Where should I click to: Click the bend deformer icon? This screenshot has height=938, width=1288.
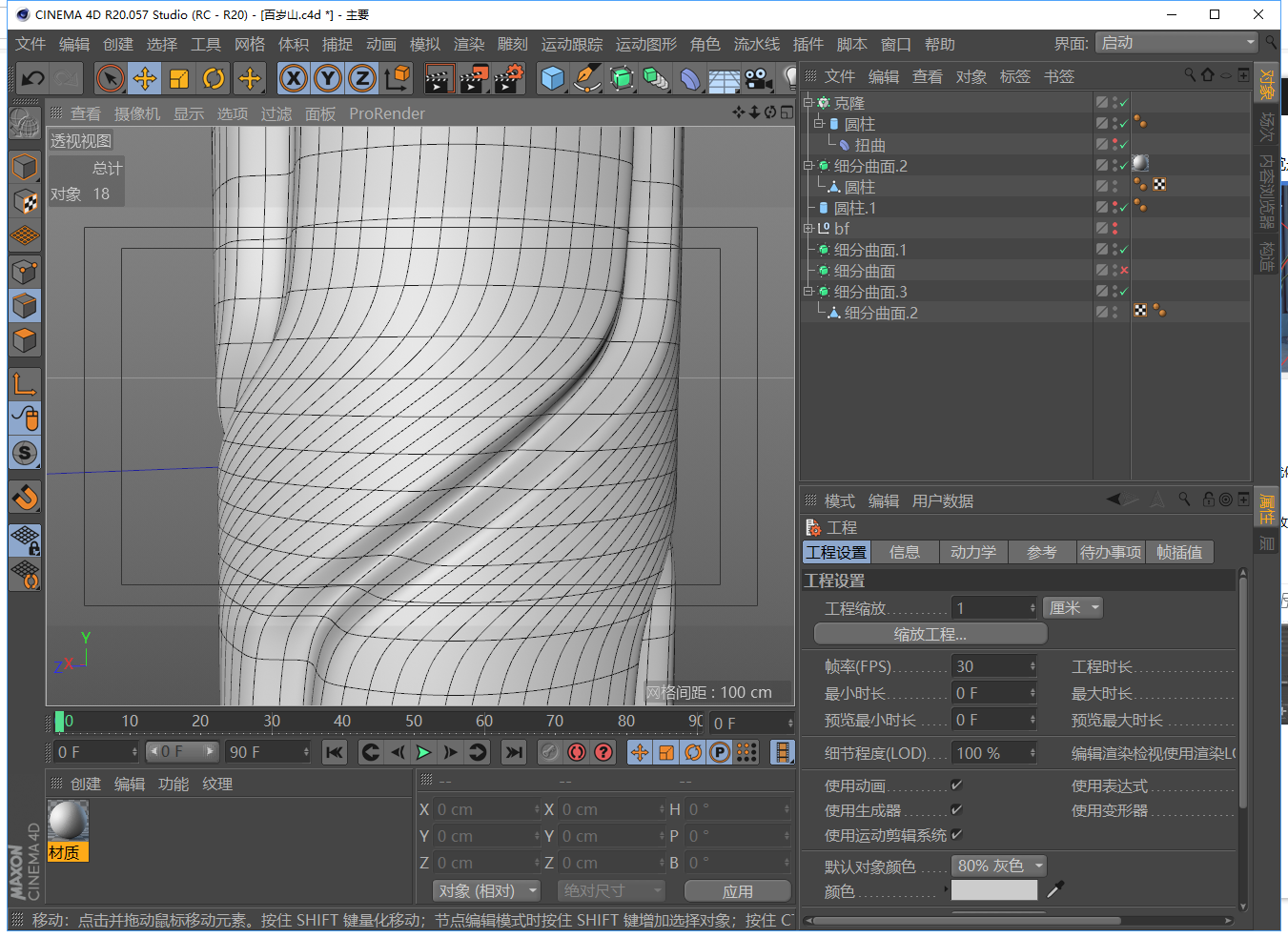tap(690, 78)
